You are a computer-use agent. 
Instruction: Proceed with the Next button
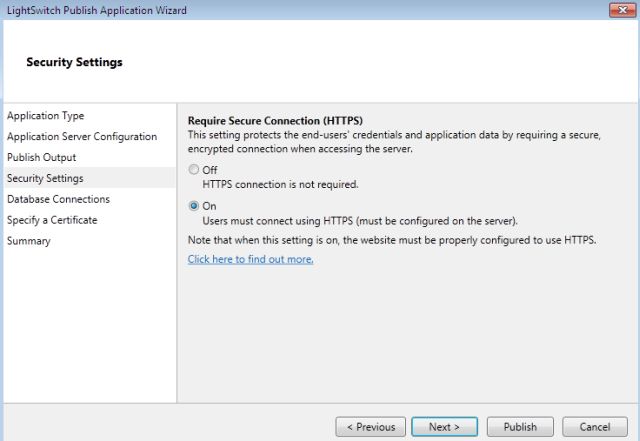[444, 427]
